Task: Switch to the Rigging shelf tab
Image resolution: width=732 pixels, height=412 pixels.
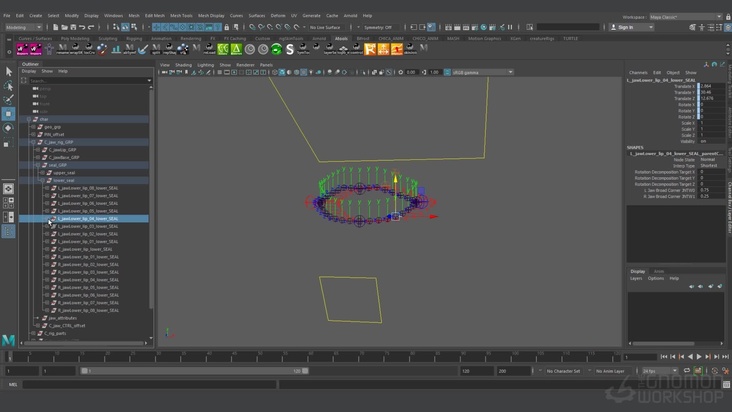Action: (134, 38)
